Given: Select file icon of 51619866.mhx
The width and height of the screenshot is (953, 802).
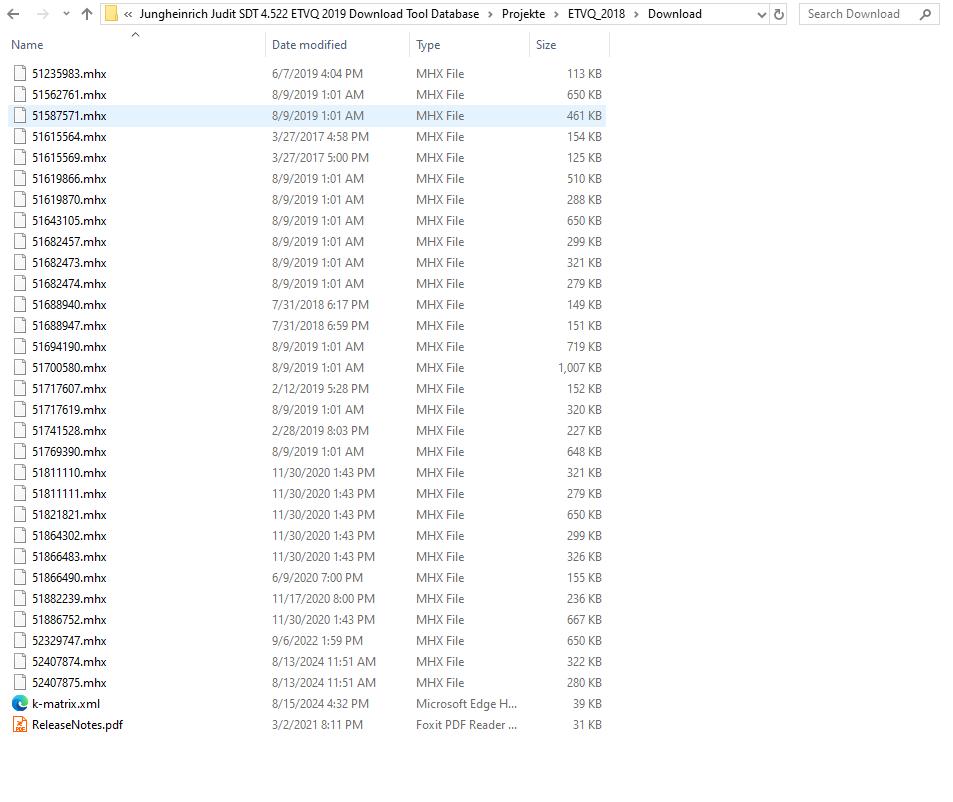Looking at the screenshot, I should coord(20,179).
